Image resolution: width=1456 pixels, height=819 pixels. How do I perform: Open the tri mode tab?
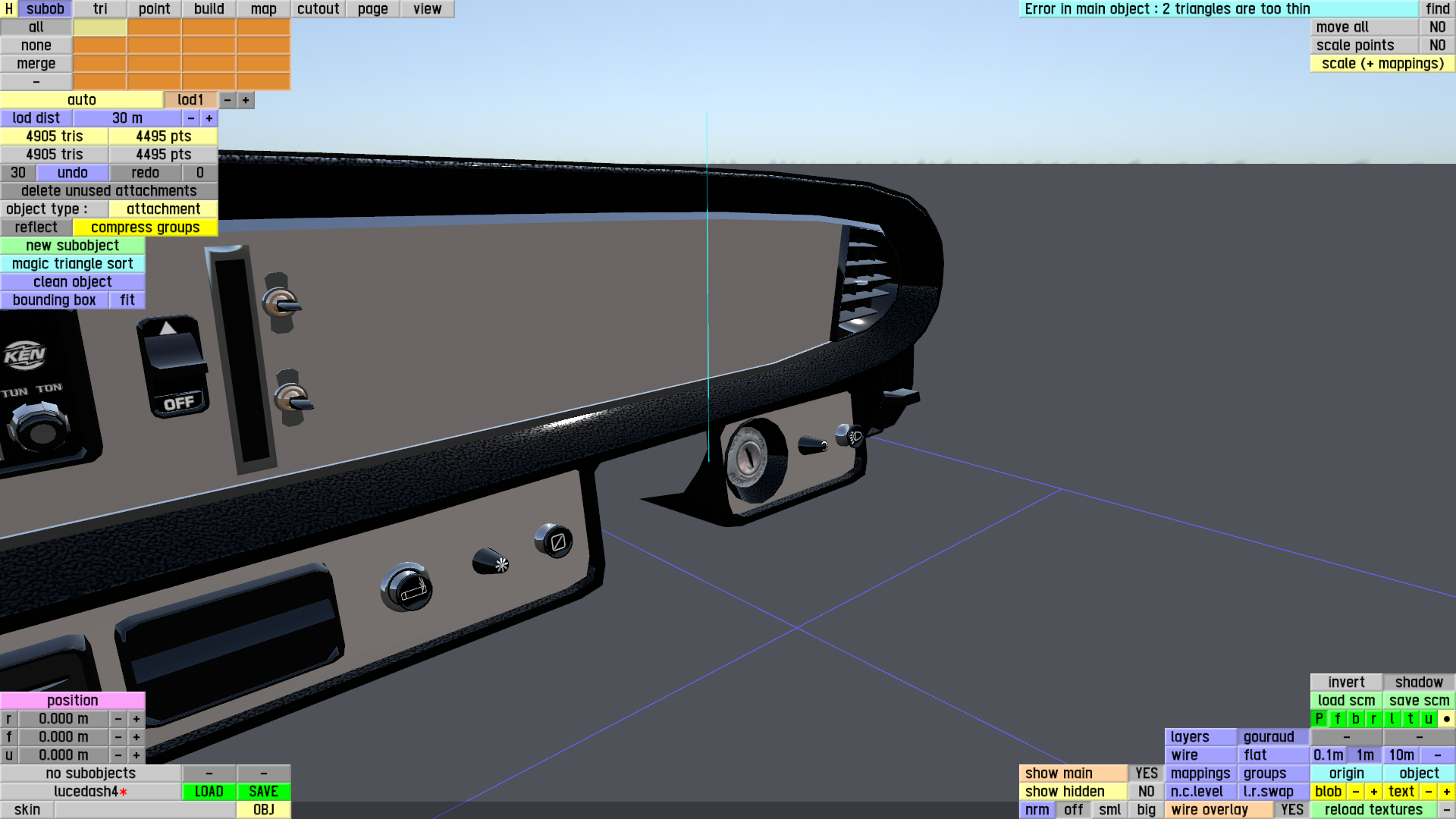pos(100,8)
